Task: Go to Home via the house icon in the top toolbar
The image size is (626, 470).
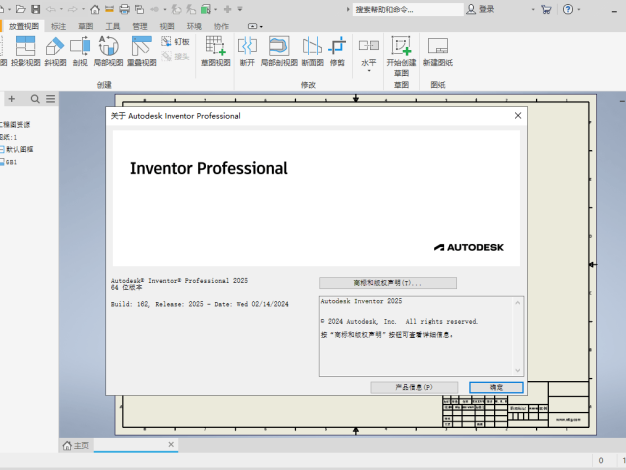Action: pyautogui.click(x=95, y=9)
